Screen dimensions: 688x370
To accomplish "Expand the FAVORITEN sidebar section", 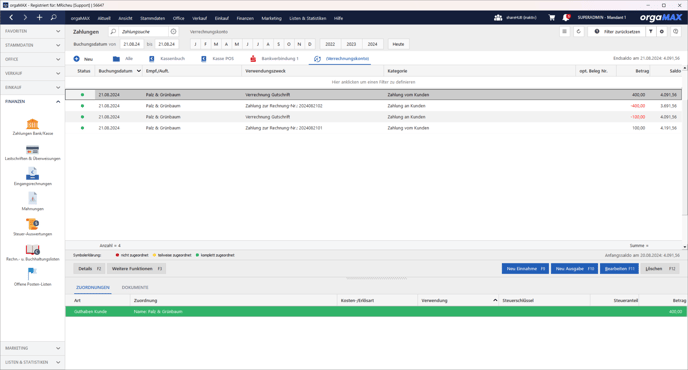I will [32, 31].
